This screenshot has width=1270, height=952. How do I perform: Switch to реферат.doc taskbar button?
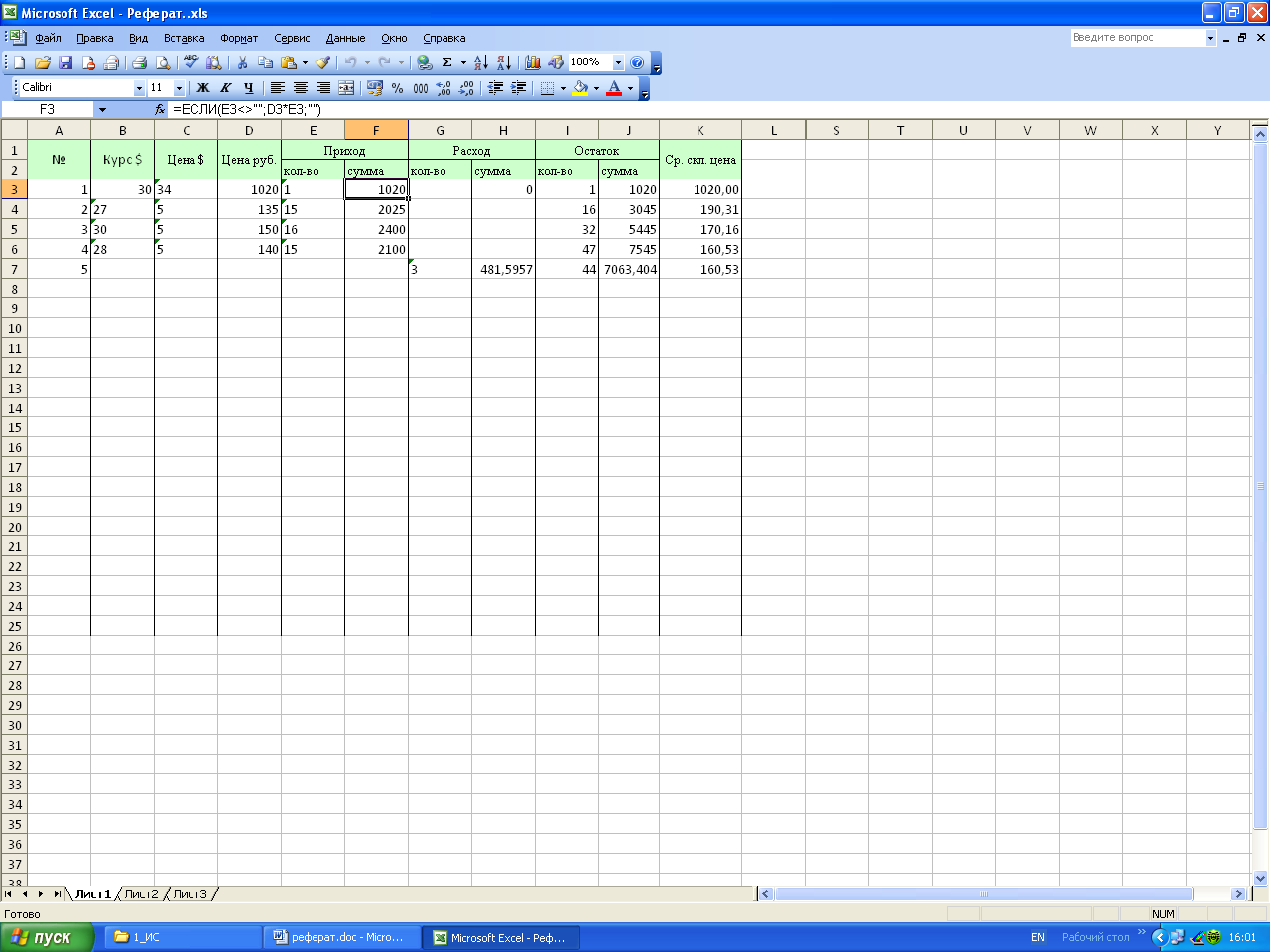click(341, 937)
